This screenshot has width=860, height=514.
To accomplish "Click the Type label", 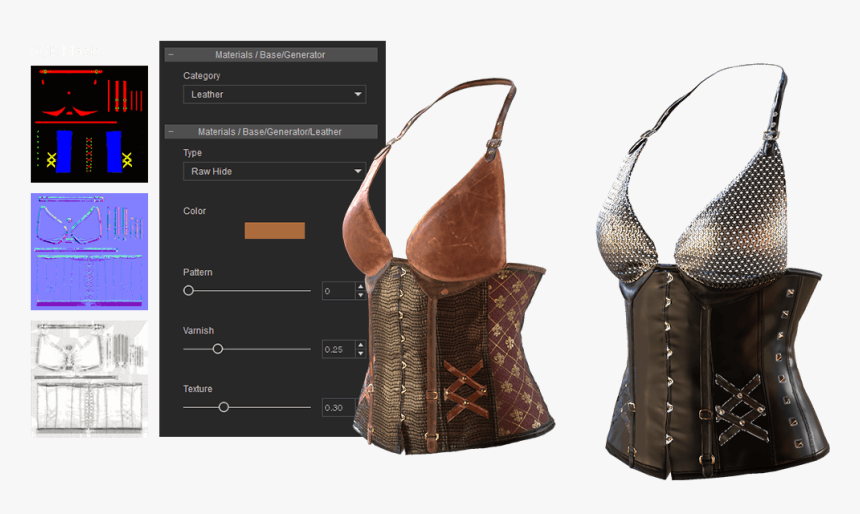I will pos(193,152).
